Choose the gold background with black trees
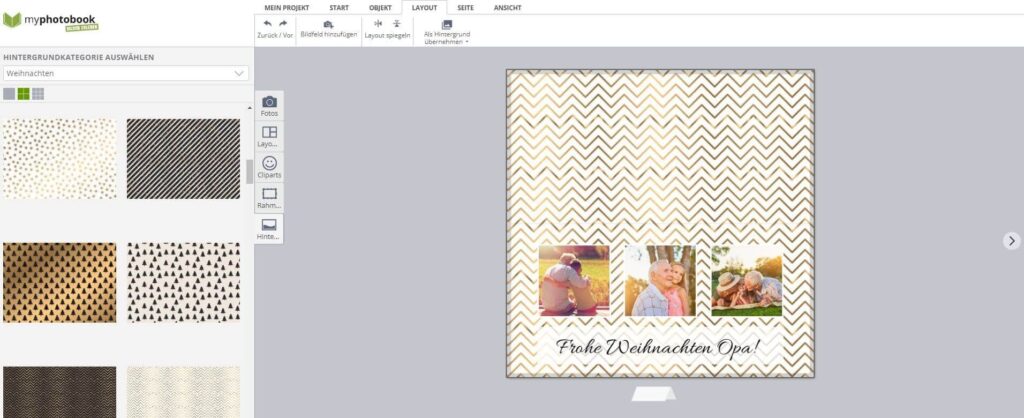The image size is (1024, 418). point(59,283)
